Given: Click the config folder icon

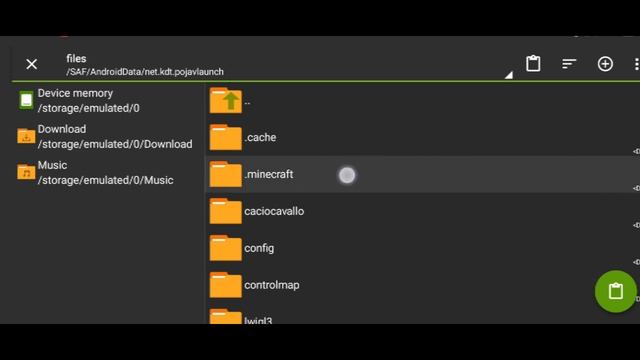Looking at the screenshot, I should point(225,248).
